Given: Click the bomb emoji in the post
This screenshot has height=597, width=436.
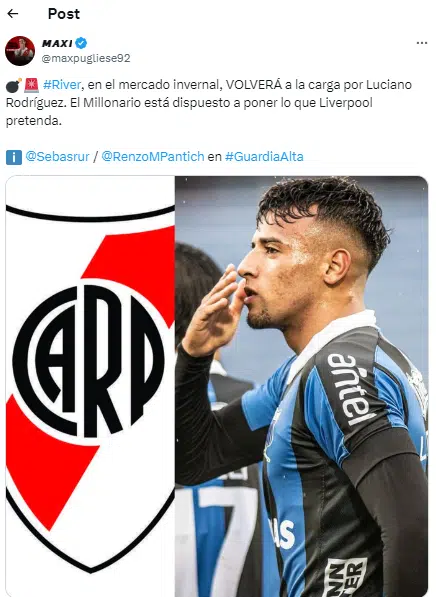Looking at the screenshot, I should click(13, 85).
